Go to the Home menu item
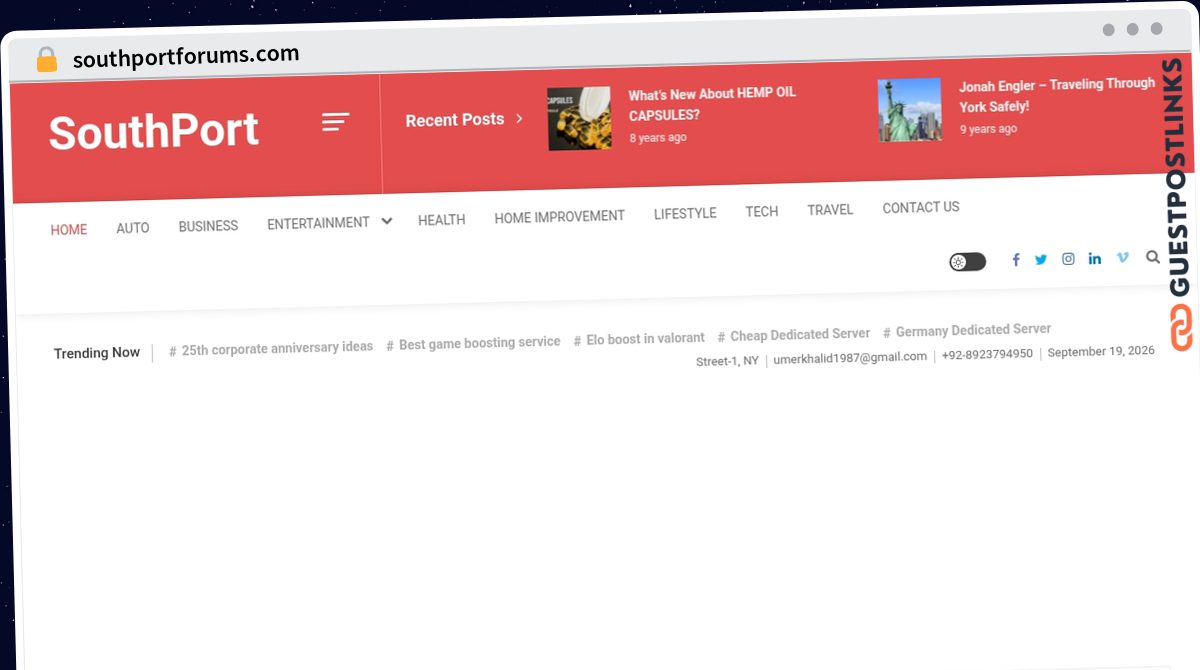This screenshot has width=1200, height=670. (x=69, y=230)
